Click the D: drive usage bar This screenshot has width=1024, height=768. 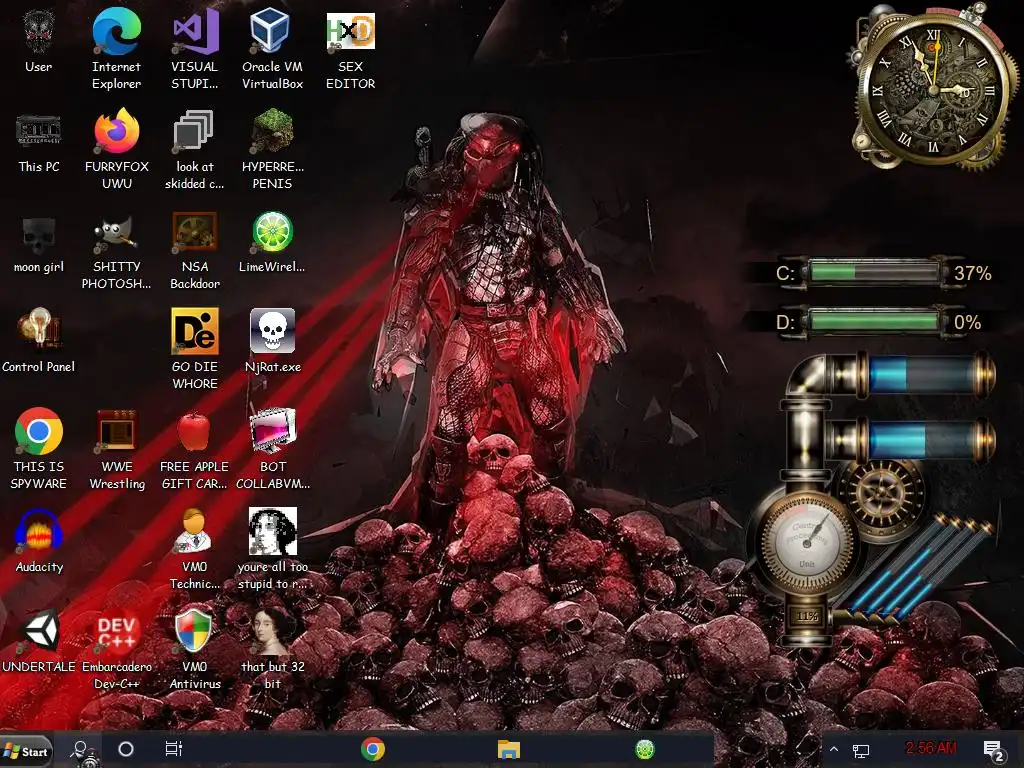874,322
